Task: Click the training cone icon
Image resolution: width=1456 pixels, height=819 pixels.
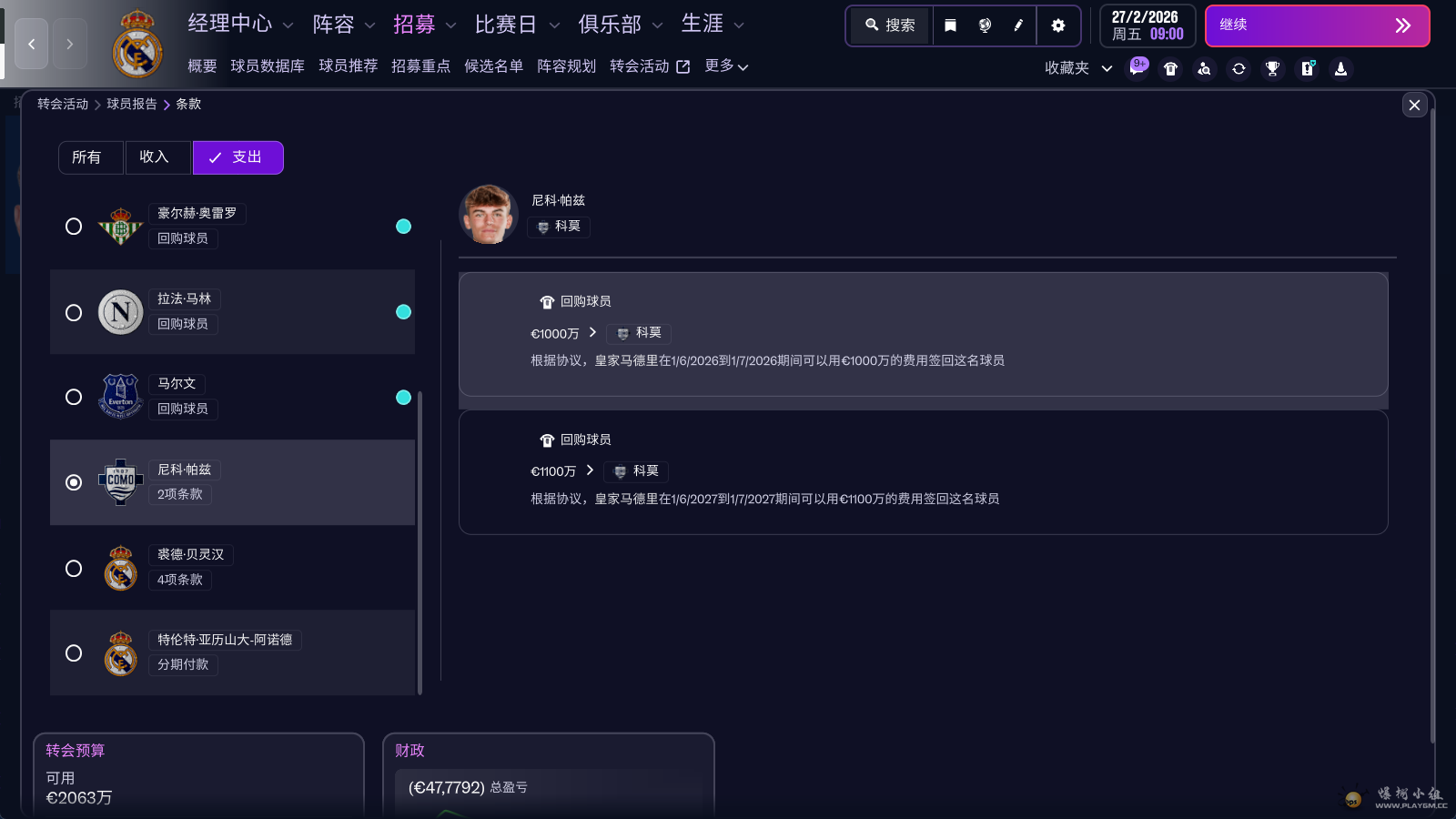Action: click(x=1340, y=68)
